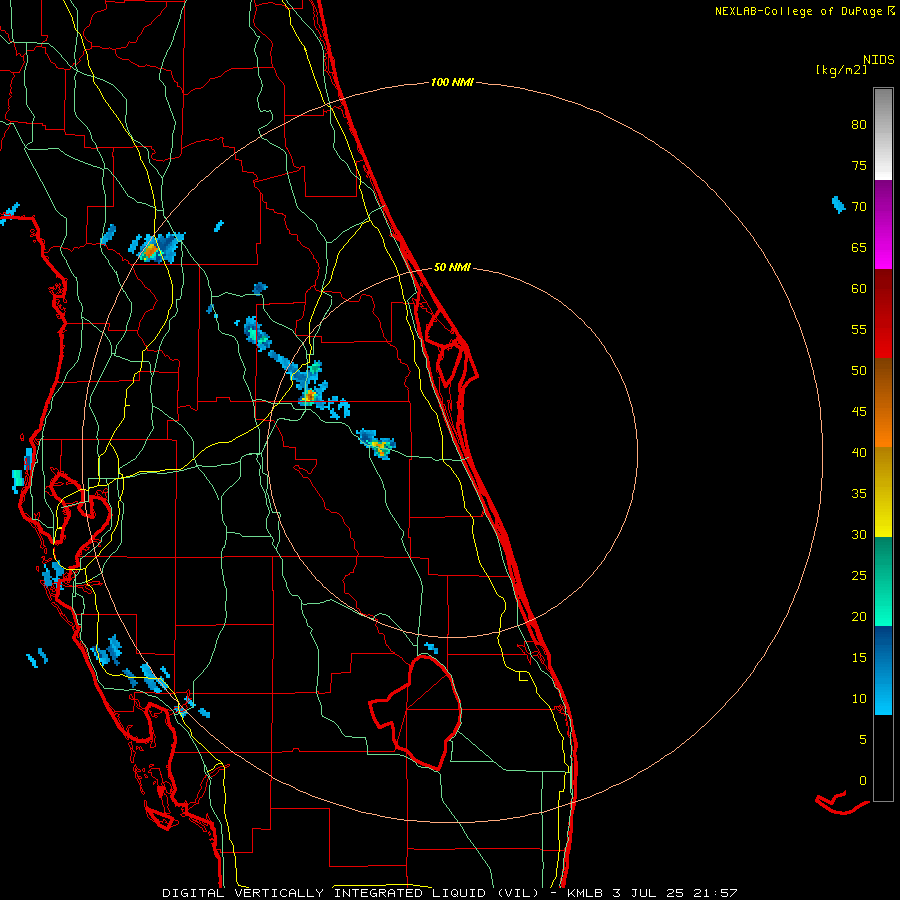Click the teal green band of the color scale
Screen dimensions: 900x900
tap(883, 581)
